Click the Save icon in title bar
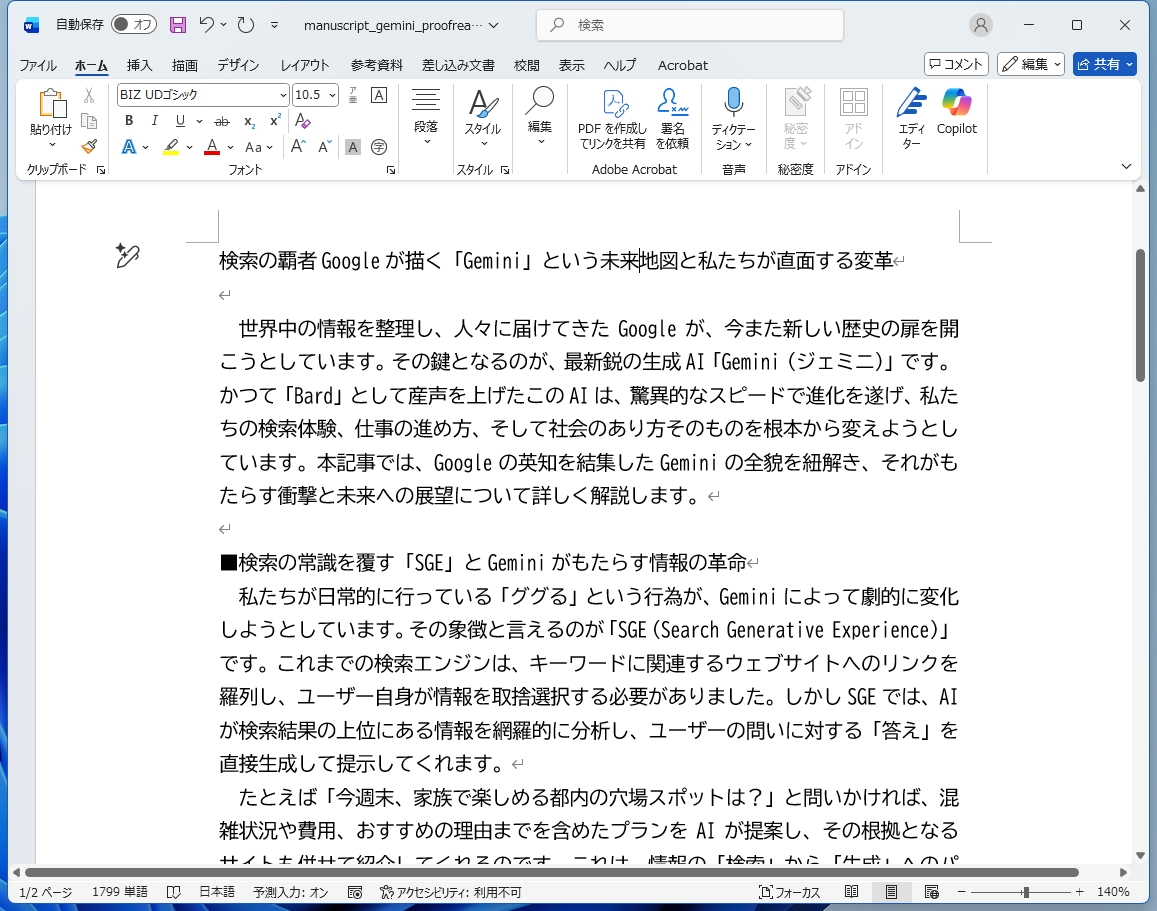The image size is (1157, 911). click(178, 25)
